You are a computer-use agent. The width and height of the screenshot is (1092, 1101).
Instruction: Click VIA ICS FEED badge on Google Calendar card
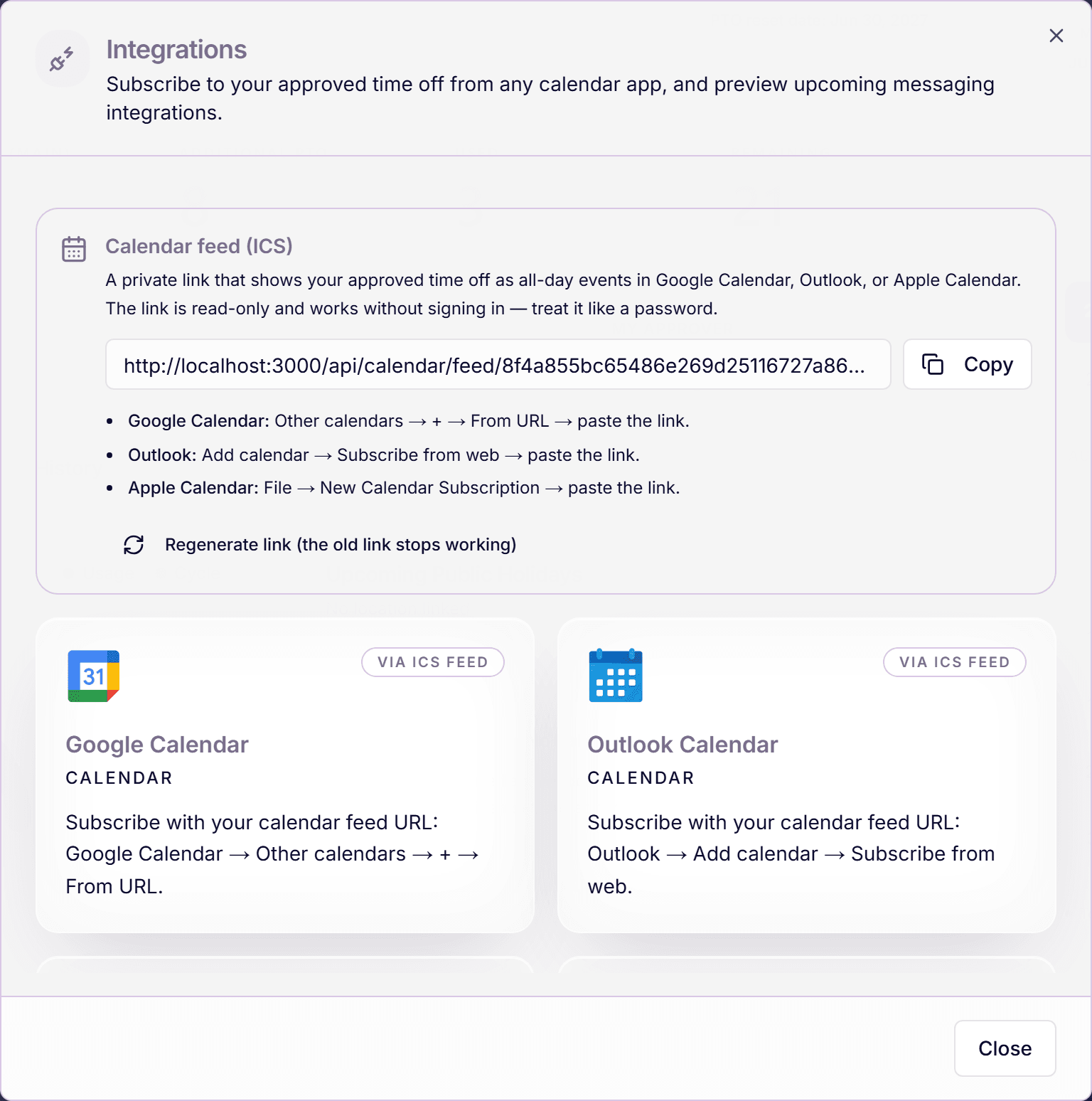(433, 662)
